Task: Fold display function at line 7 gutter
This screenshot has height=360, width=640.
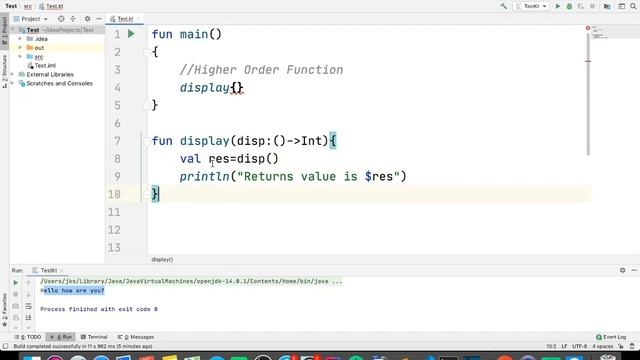Action: (147, 141)
